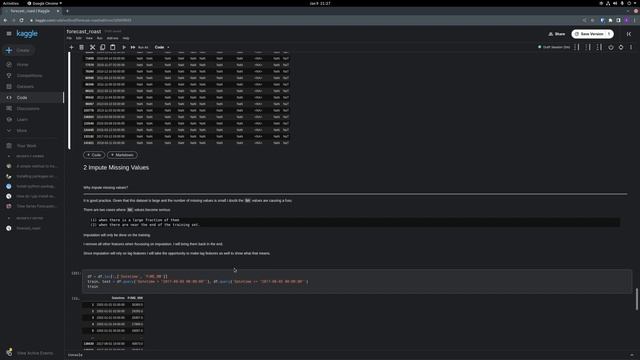Viewport: 640px width, 360px height.
Task: Click the forecast_roast notebook title
Action: 84,31
